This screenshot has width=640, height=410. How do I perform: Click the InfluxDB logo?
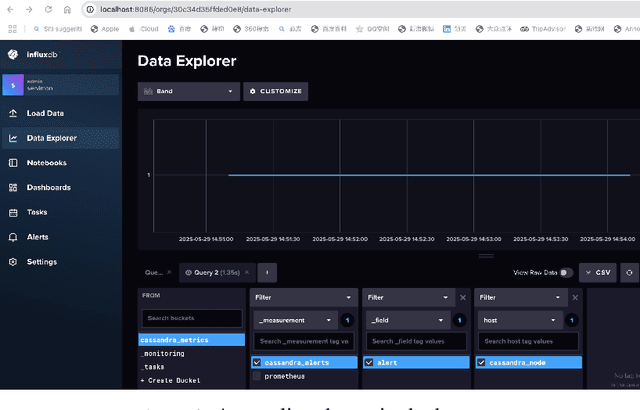point(14,54)
